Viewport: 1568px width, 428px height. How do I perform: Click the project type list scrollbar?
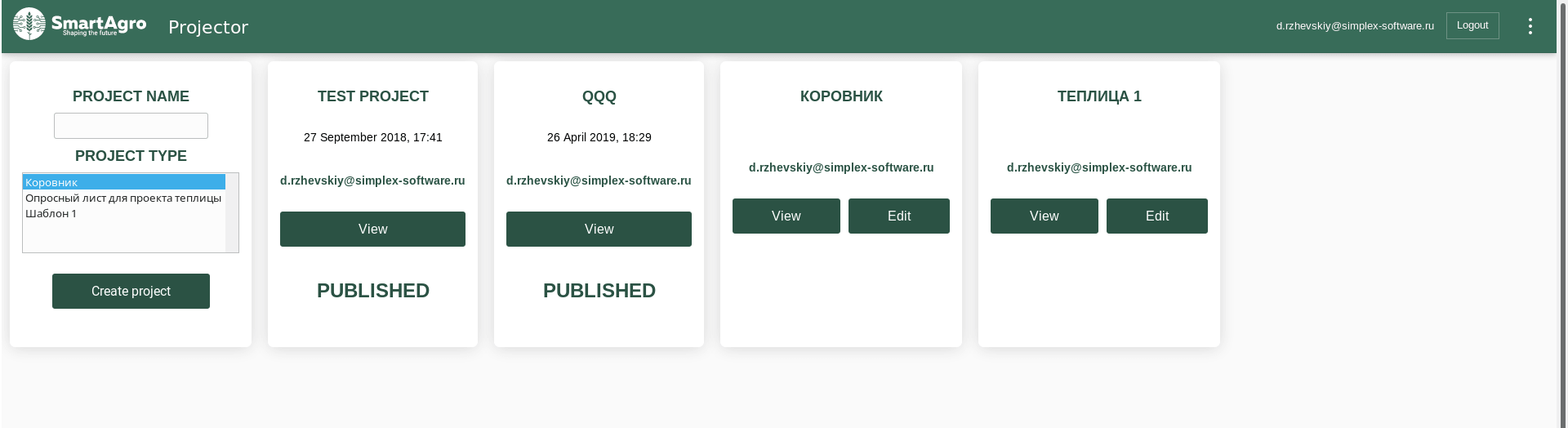click(232, 212)
